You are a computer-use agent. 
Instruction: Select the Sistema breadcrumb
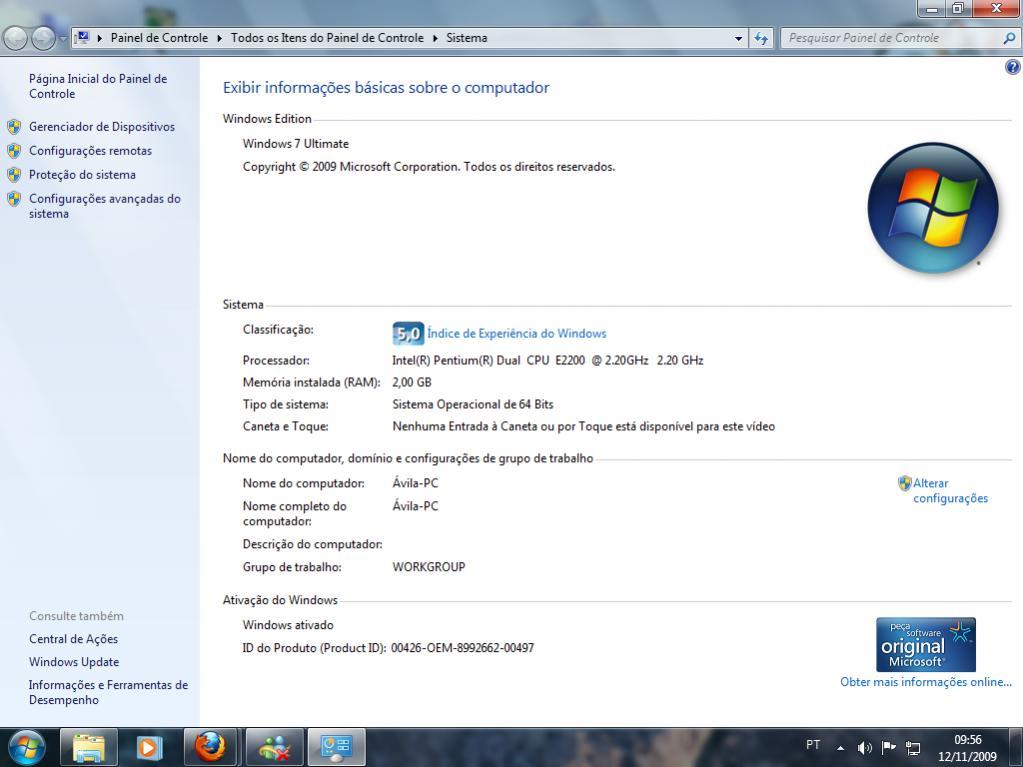click(466, 38)
